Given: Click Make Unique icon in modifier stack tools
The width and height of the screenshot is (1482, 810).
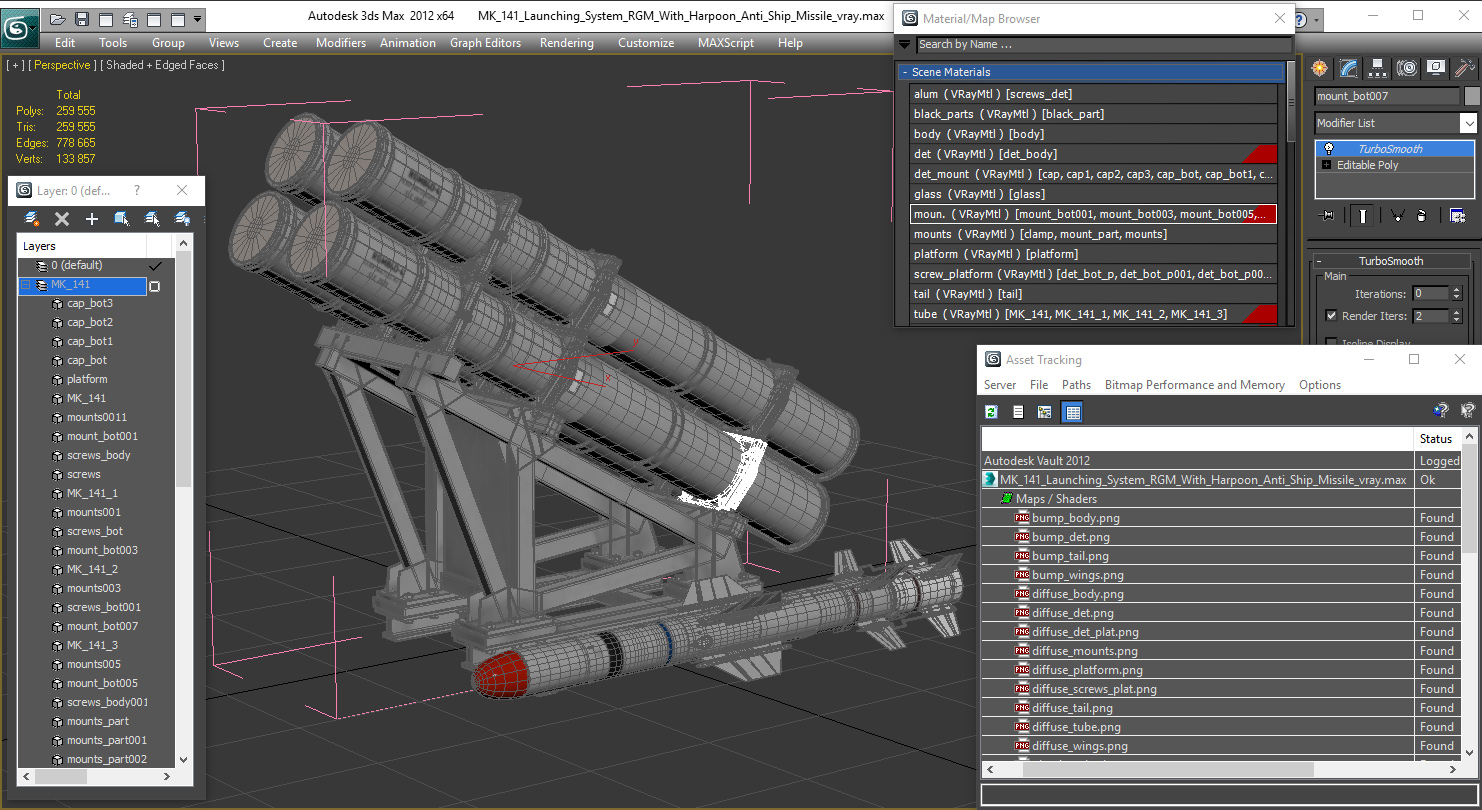Looking at the screenshot, I should [1397, 215].
